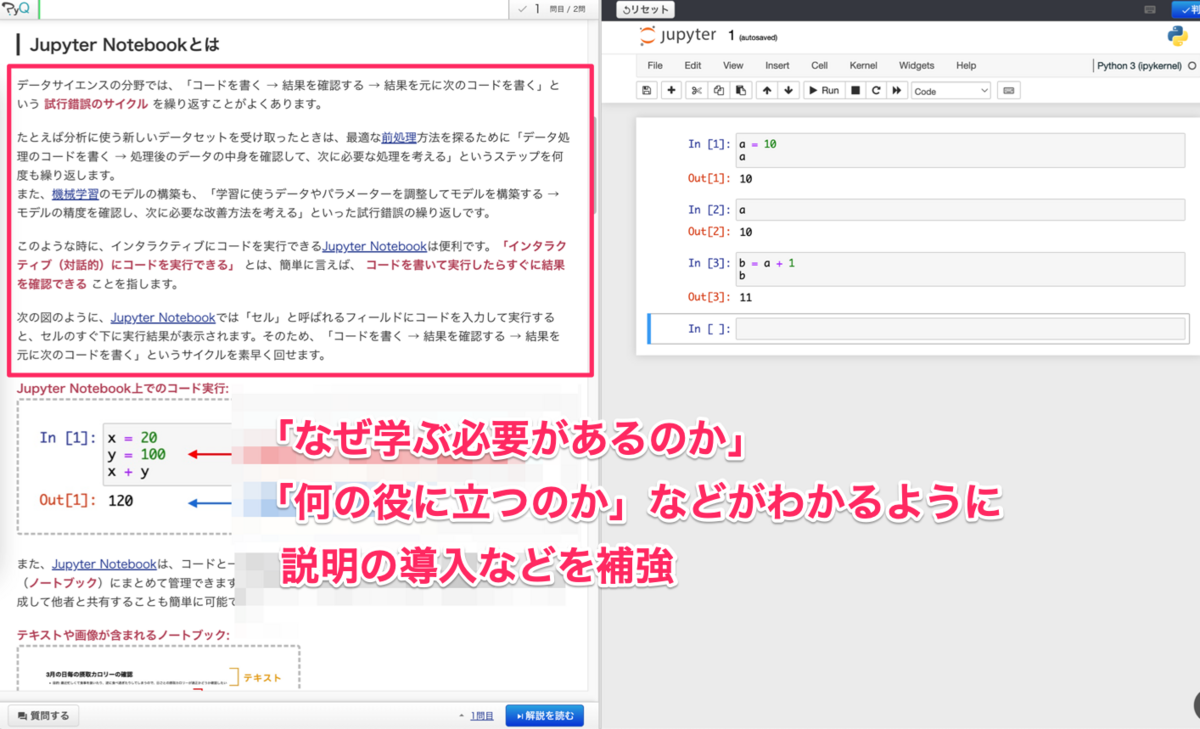Open the View menu
The image size is (1200, 729).
pos(733,65)
